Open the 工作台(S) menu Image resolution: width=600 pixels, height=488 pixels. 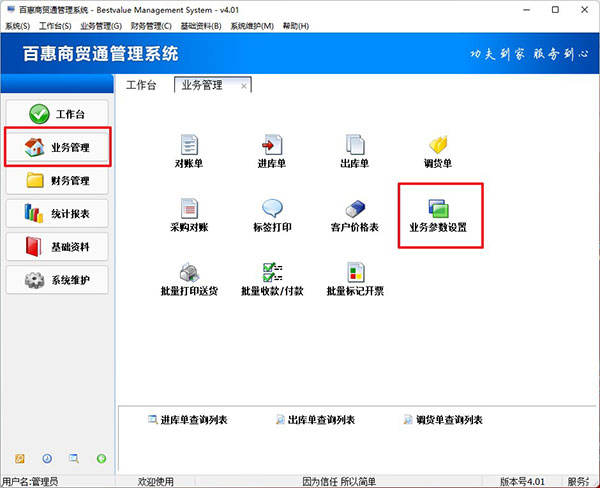tap(55, 26)
